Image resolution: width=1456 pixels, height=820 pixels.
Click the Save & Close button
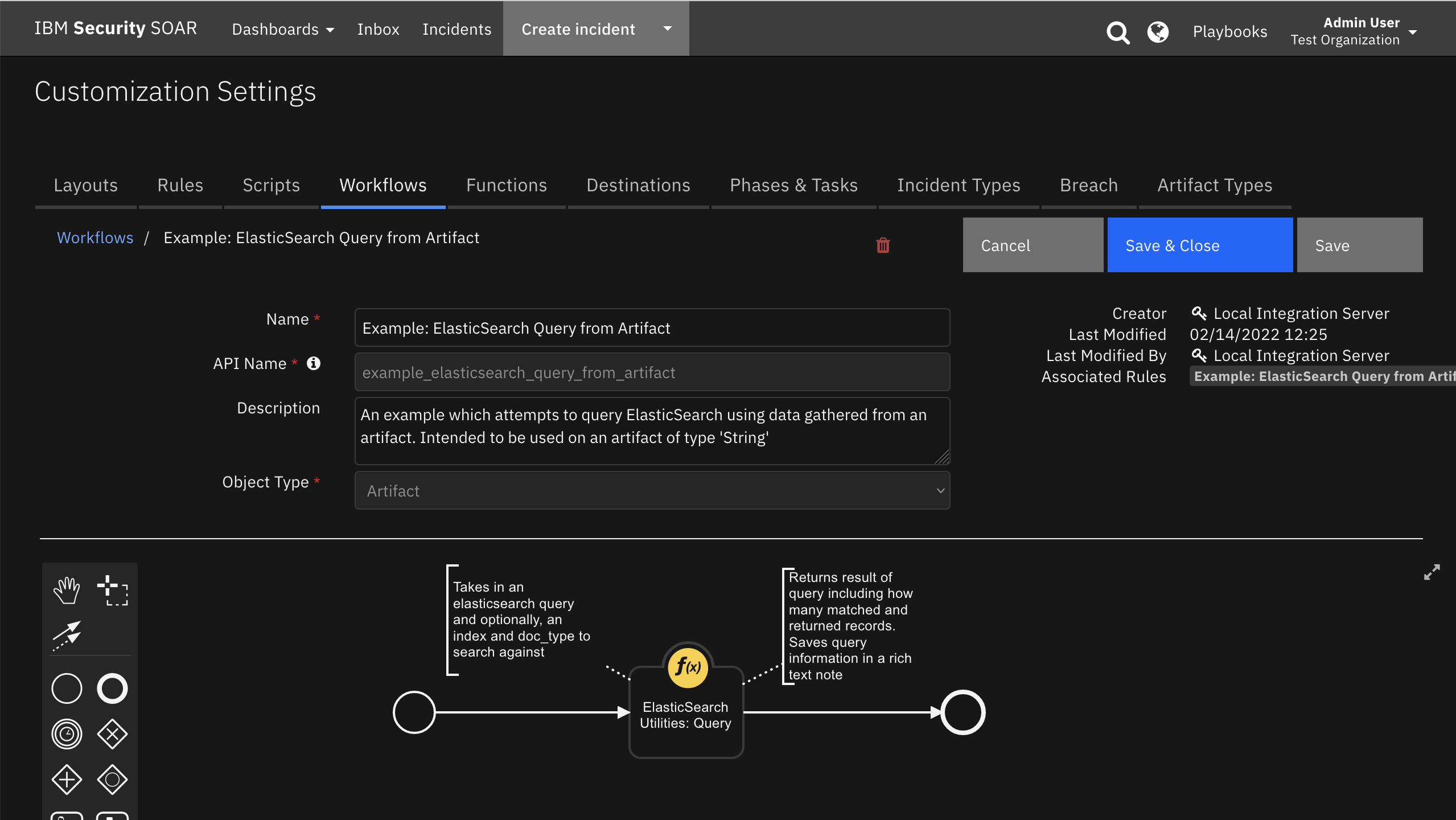[x=1200, y=245]
